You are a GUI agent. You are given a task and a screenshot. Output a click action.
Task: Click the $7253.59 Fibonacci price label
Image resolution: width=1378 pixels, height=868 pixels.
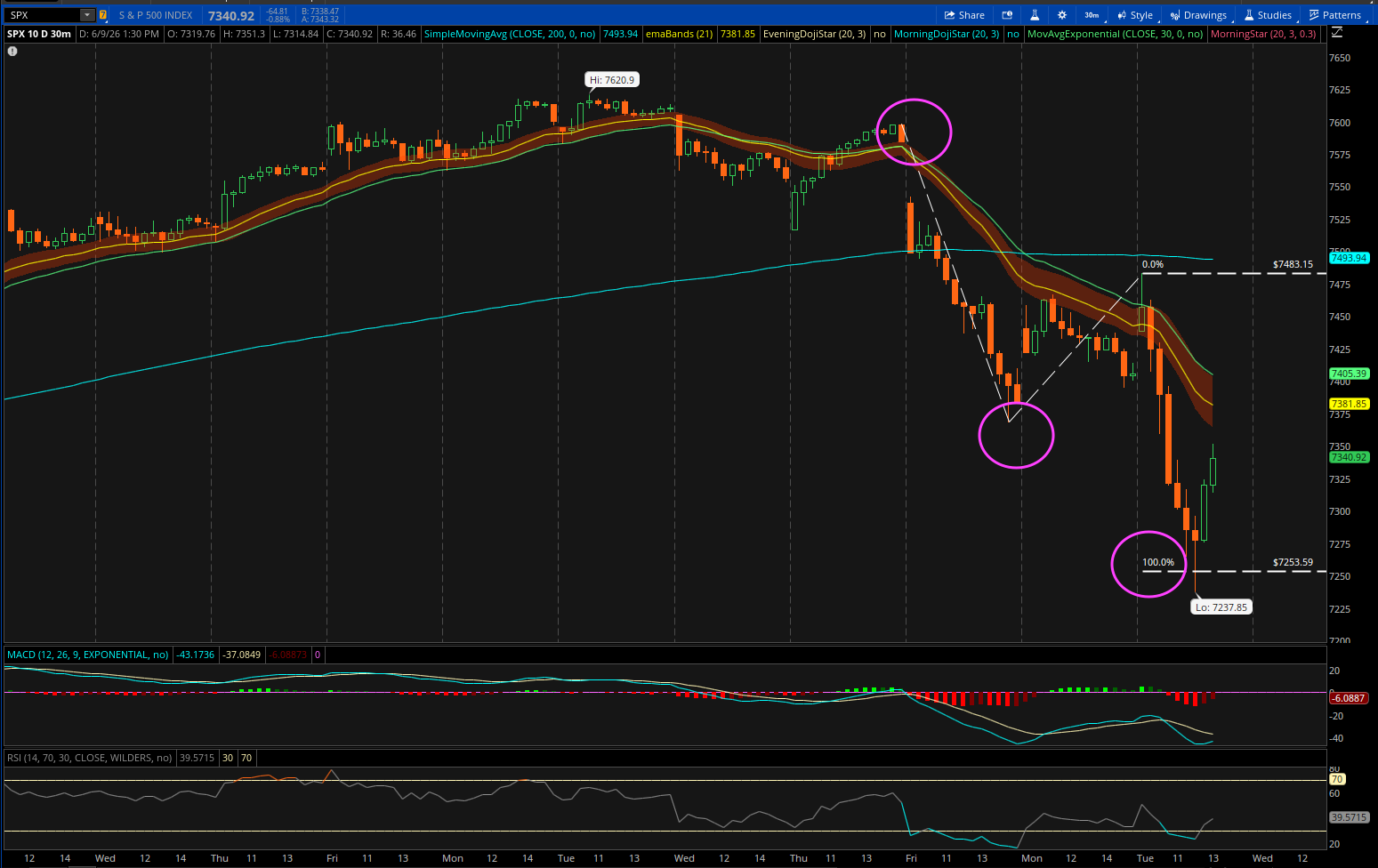1293,562
